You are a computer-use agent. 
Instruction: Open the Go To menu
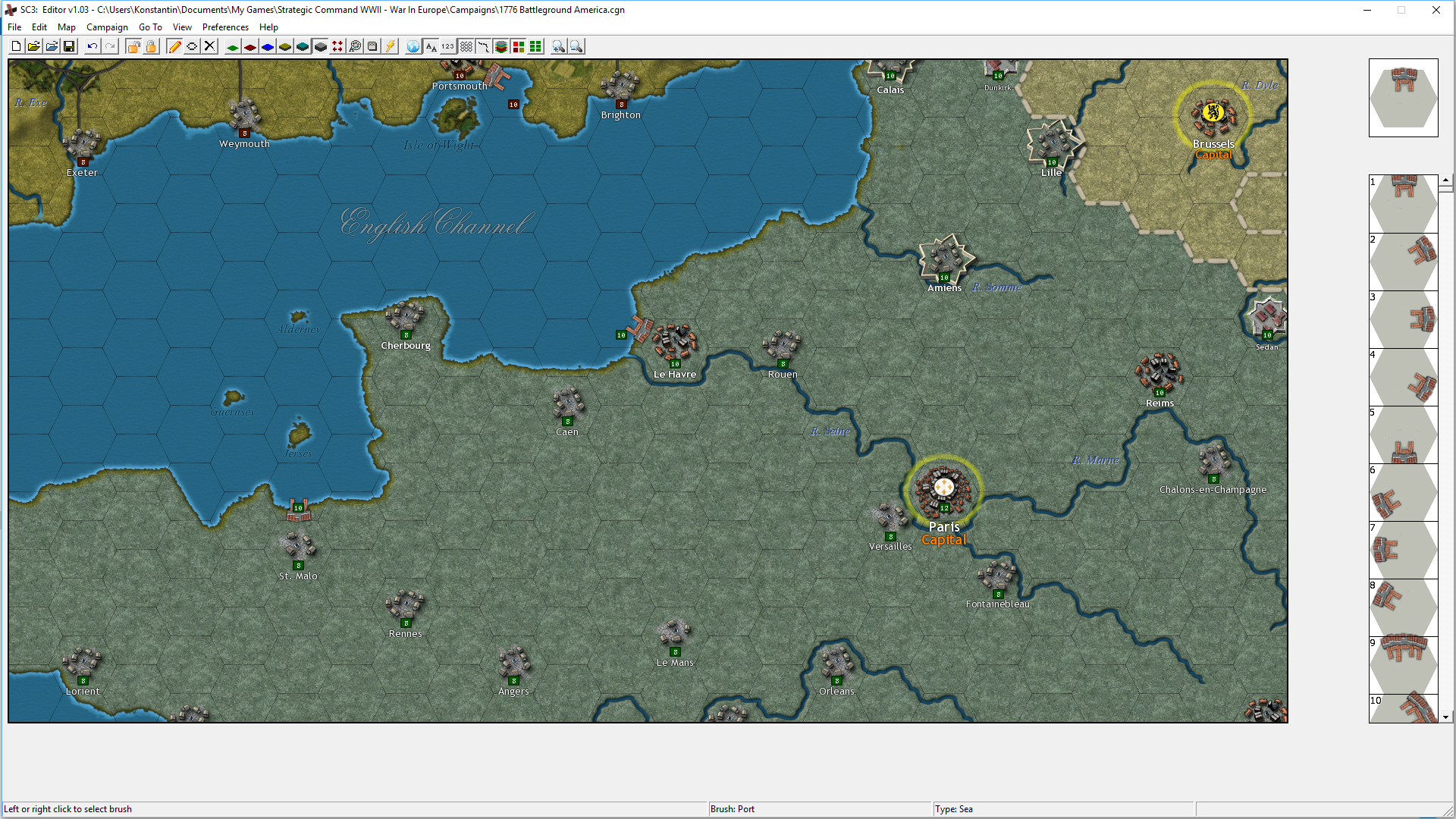tap(150, 27)
